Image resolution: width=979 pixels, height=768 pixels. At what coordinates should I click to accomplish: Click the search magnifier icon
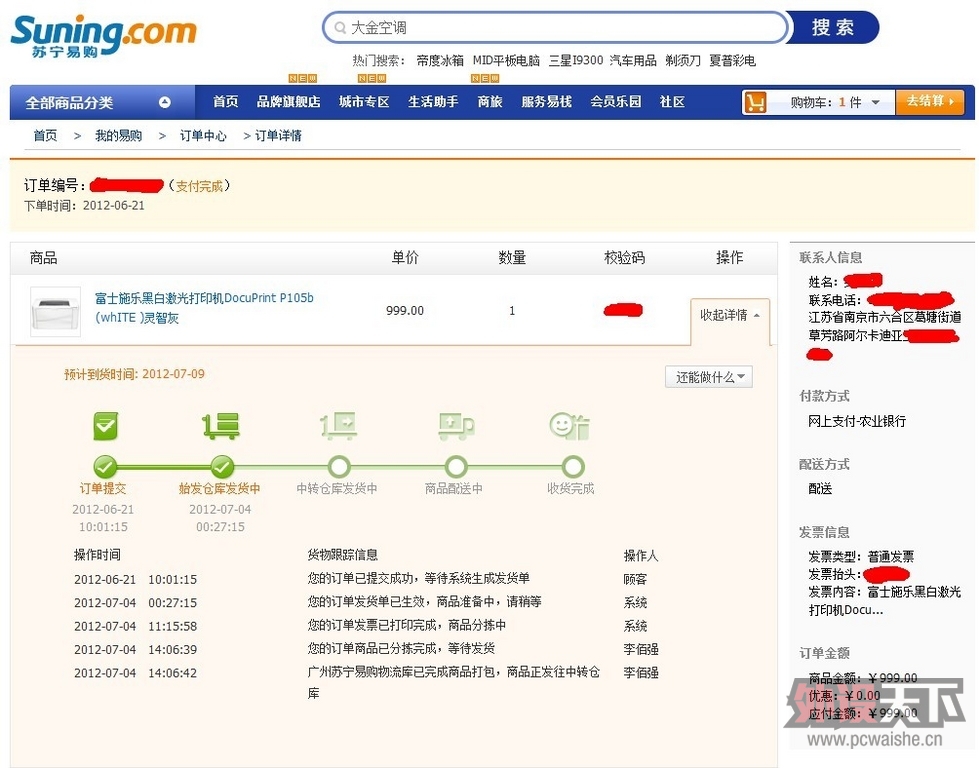click(x=340, y=27)
